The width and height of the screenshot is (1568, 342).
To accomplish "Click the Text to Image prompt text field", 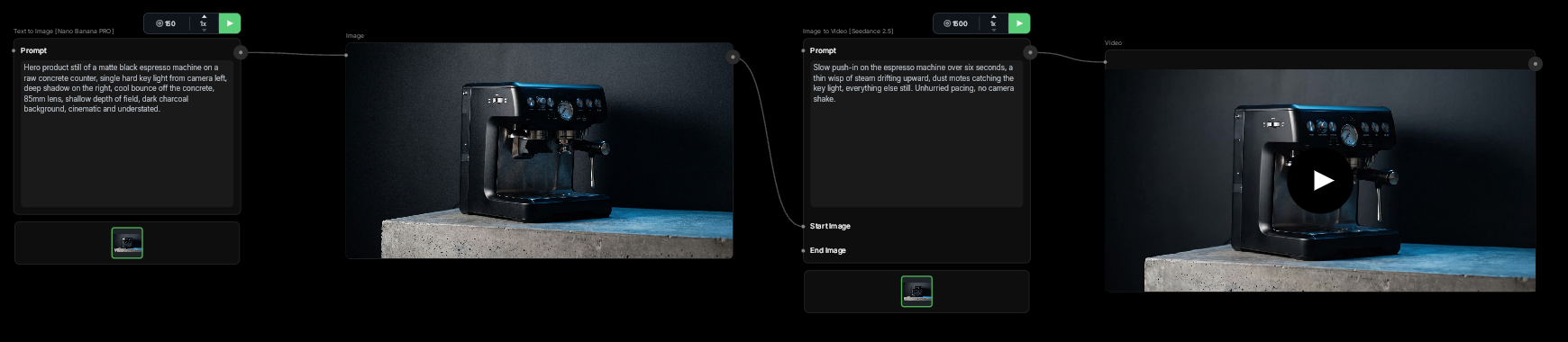I will [127, 133].
